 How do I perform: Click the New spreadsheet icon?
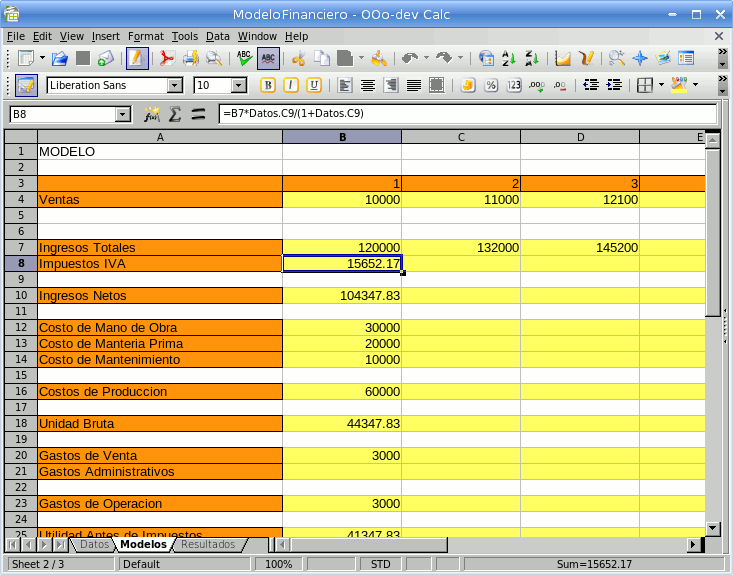[26, 58]
